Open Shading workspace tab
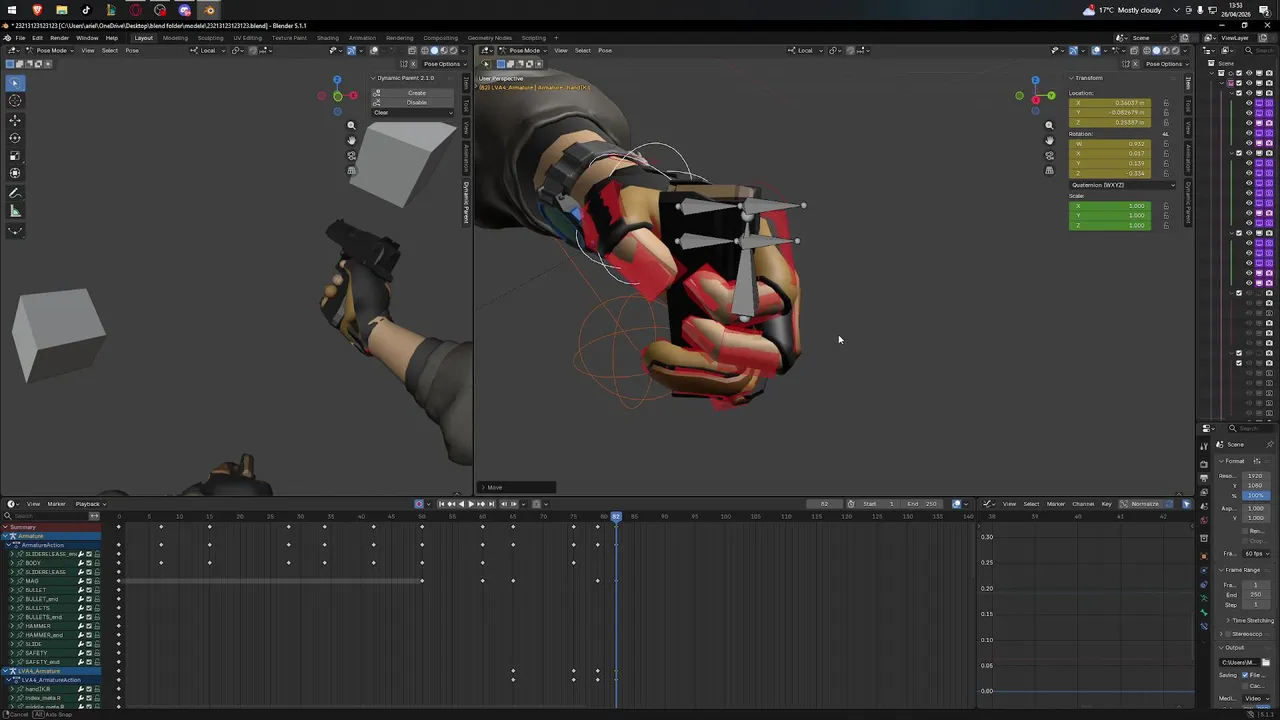This screenshot has height=720, width=1280. (328, 38)
